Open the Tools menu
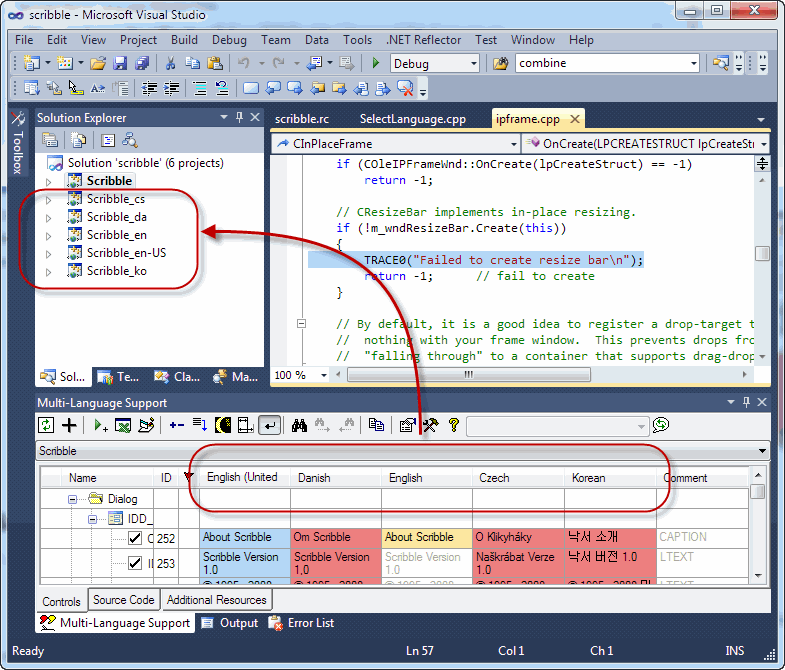Viewport: 785px width, 670px height. [357, 40]
